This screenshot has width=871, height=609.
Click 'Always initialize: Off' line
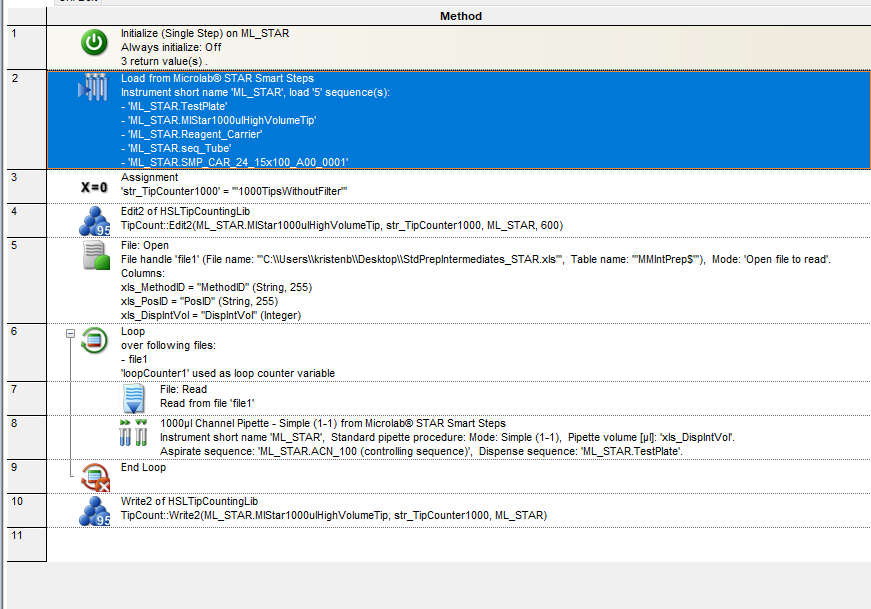[x=171, y=47]
